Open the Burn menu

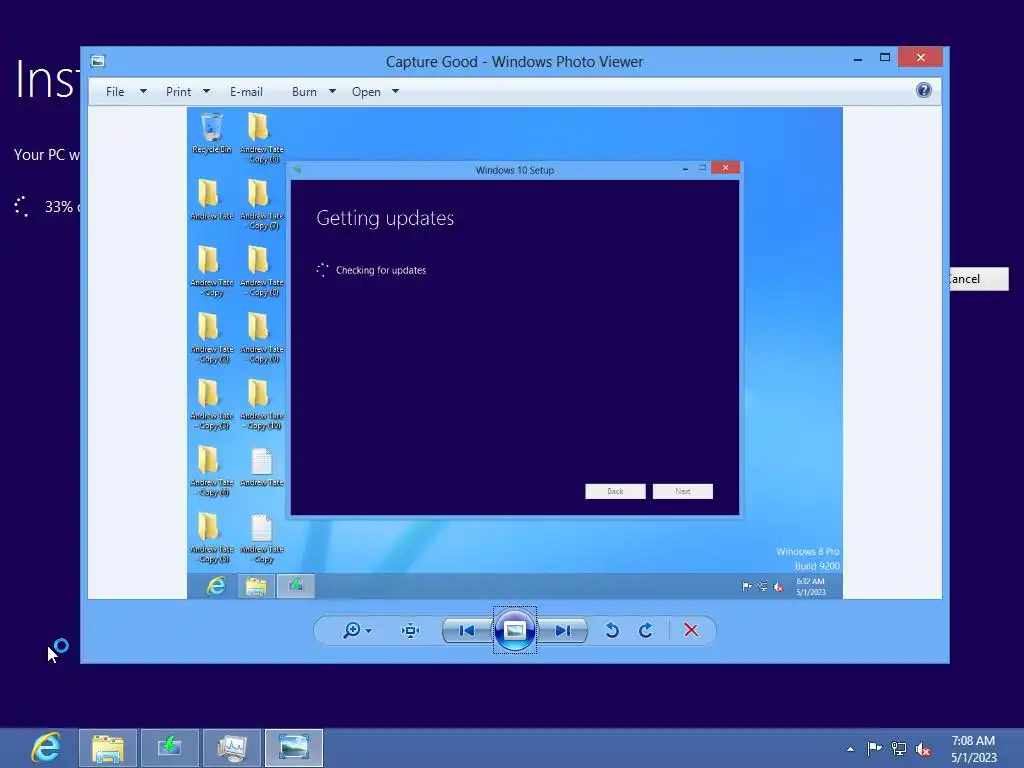point(304,92)
